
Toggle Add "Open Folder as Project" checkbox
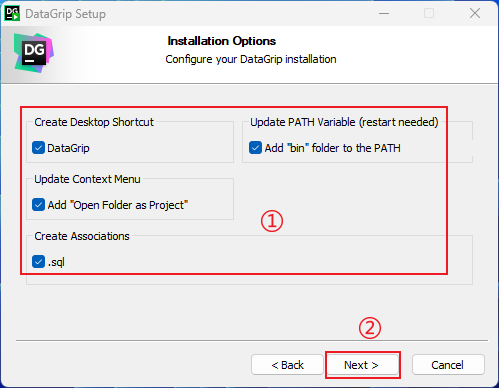[38, 205]
